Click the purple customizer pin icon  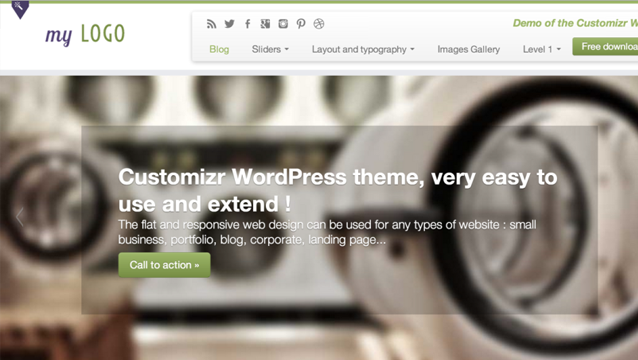(20, 9)
